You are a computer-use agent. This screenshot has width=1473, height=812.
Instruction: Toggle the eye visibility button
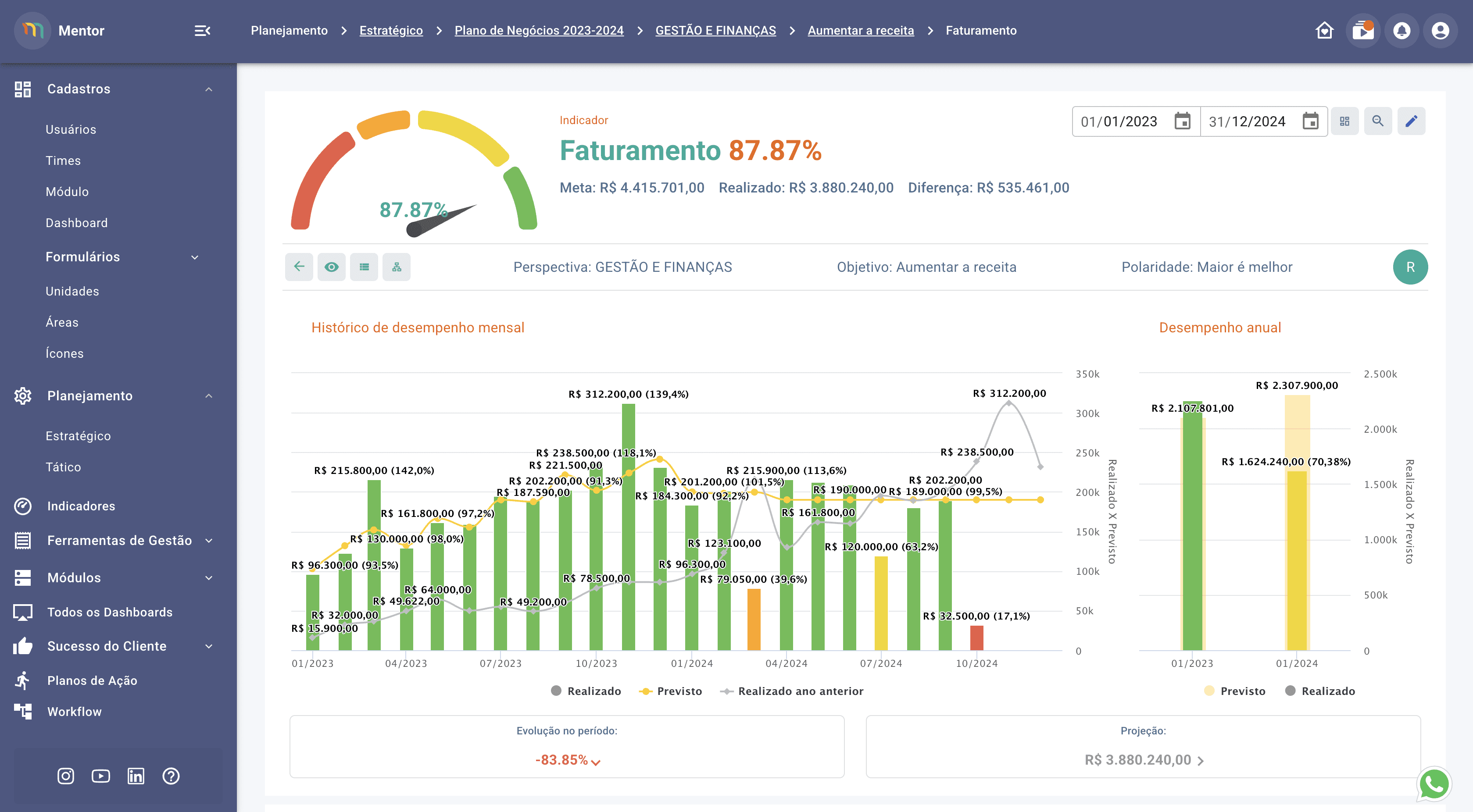(332, 267)
